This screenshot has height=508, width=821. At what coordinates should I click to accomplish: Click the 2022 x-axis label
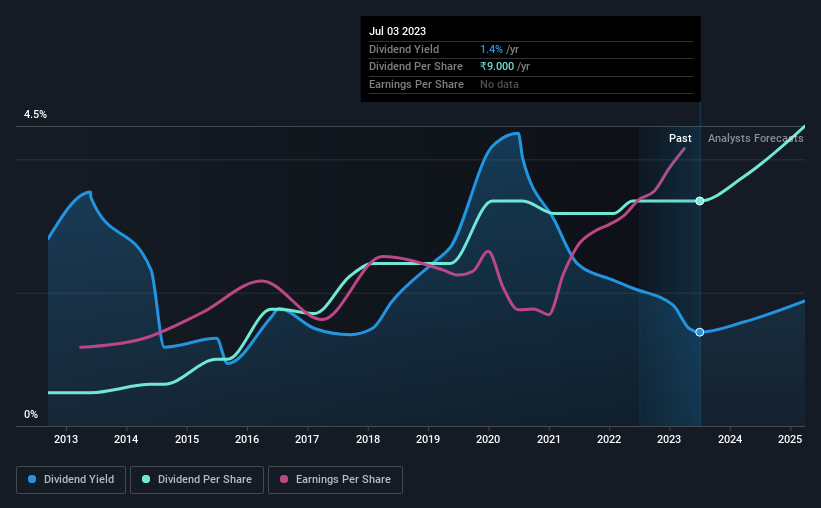609,439
